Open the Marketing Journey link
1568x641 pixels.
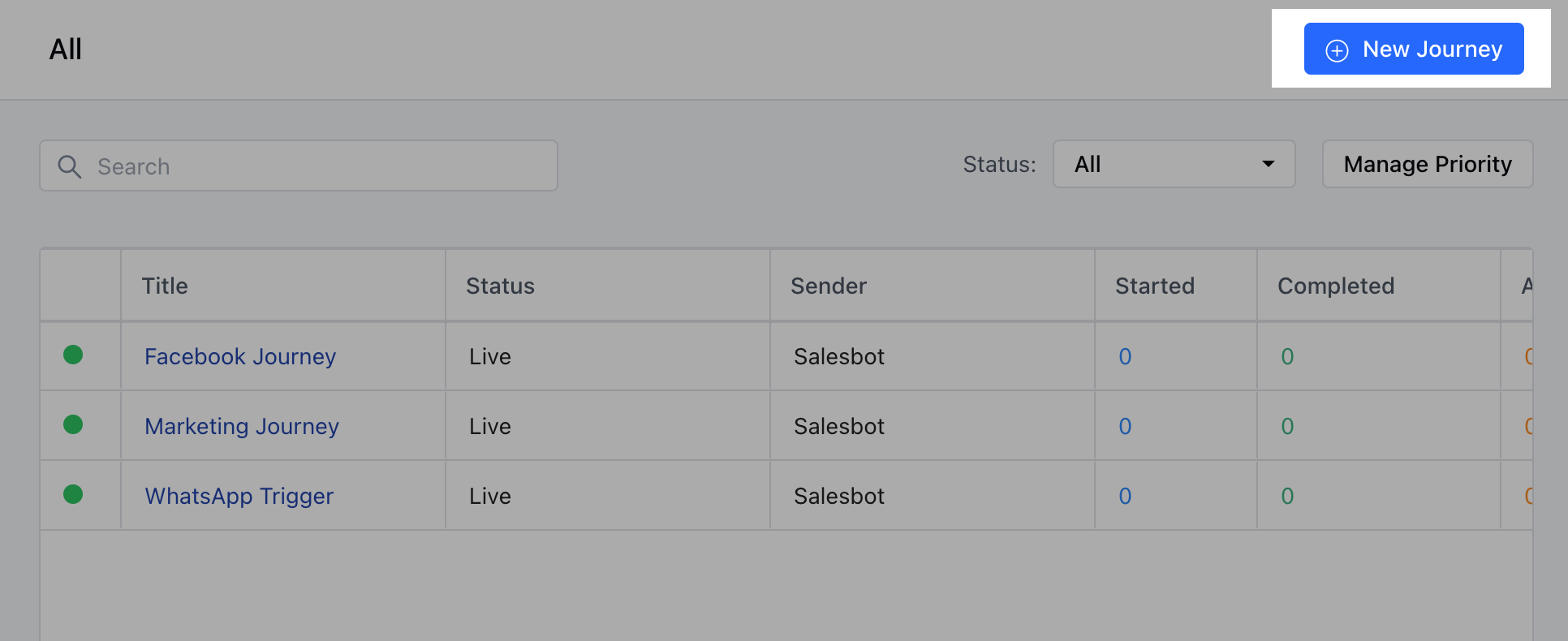pos(242,426)
